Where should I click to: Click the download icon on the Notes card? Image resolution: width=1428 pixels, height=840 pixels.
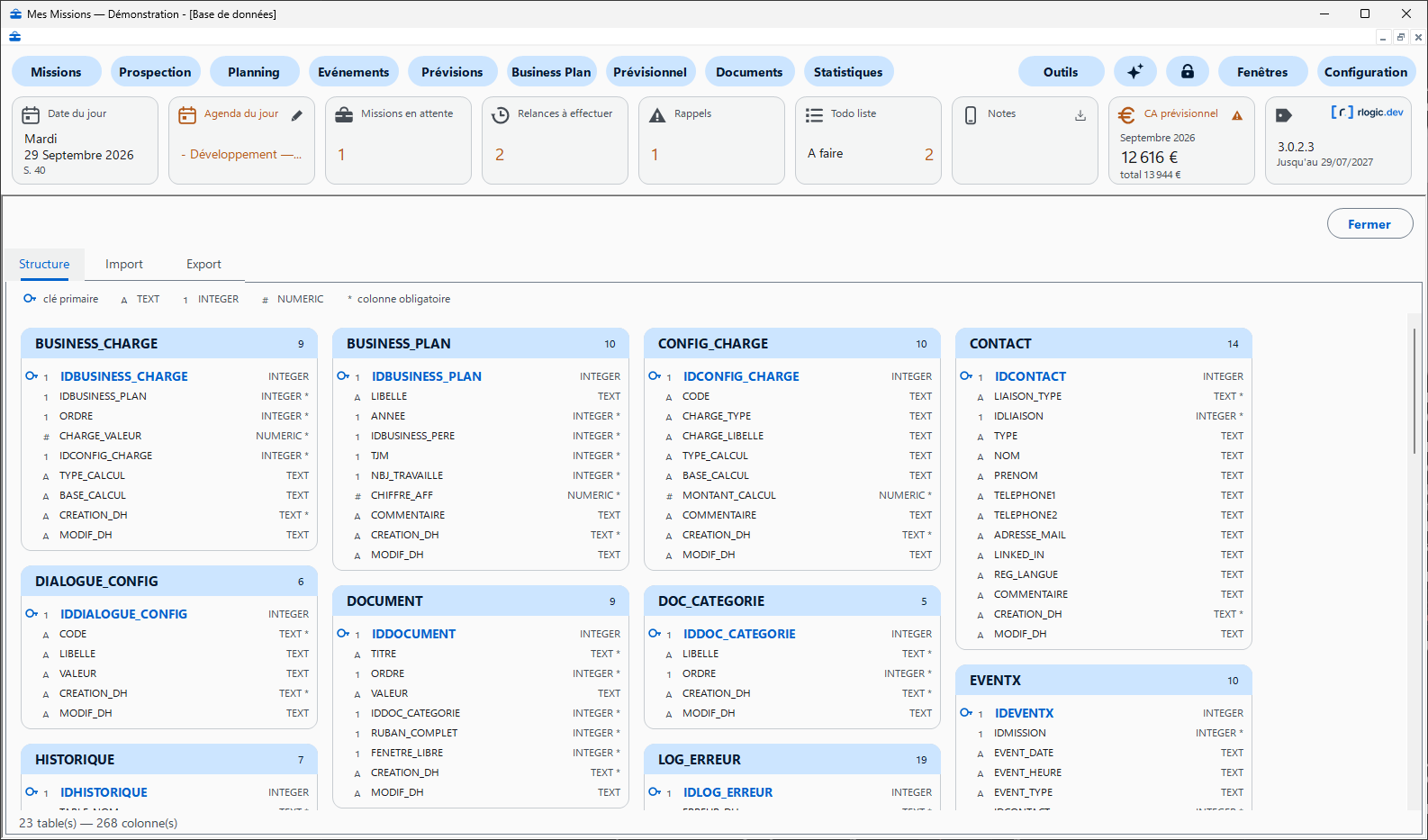click(1080, 115)
